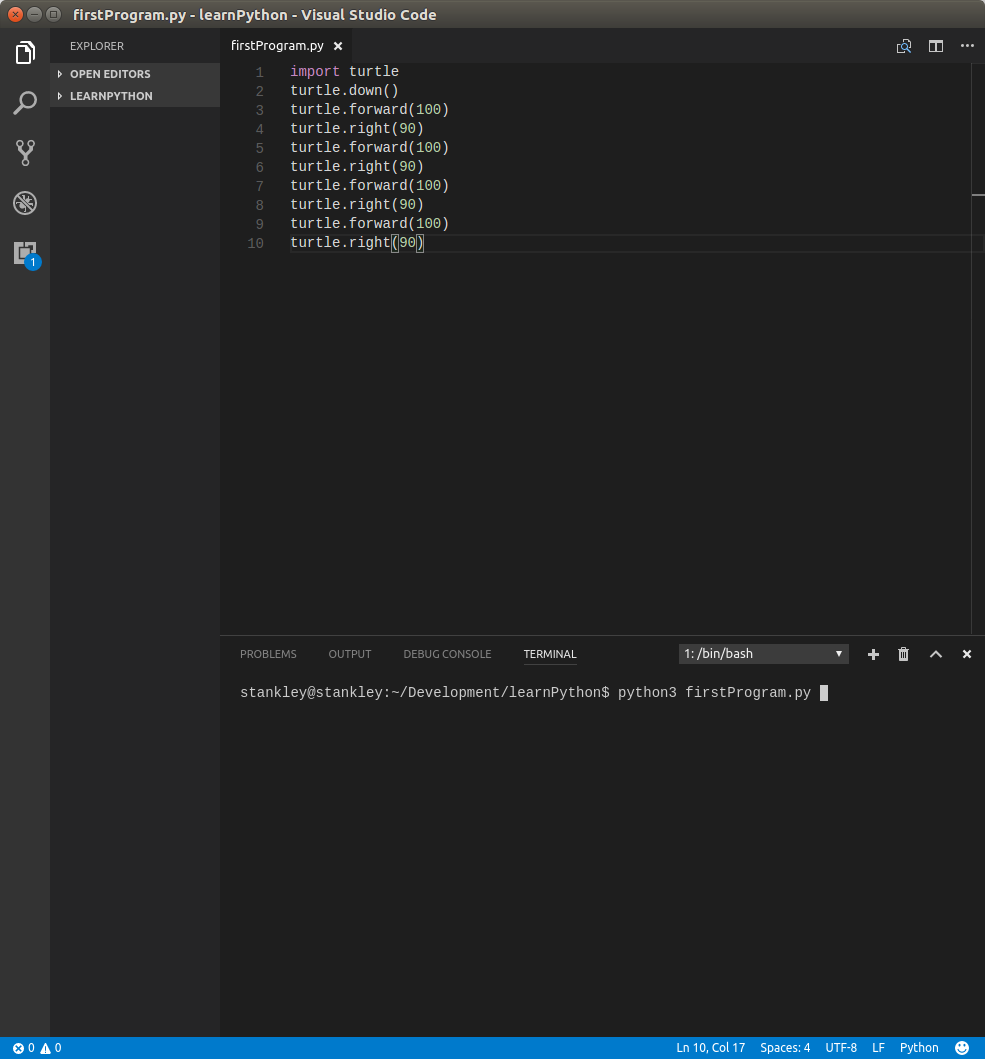The width and height of the screenshot is (985, 1059).
Task: Click the warnings count icon in status bar
Action: pos(51,1048)
